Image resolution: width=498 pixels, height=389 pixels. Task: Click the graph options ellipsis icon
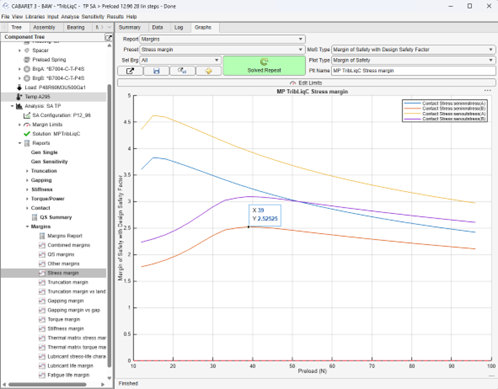coord(487,90)
